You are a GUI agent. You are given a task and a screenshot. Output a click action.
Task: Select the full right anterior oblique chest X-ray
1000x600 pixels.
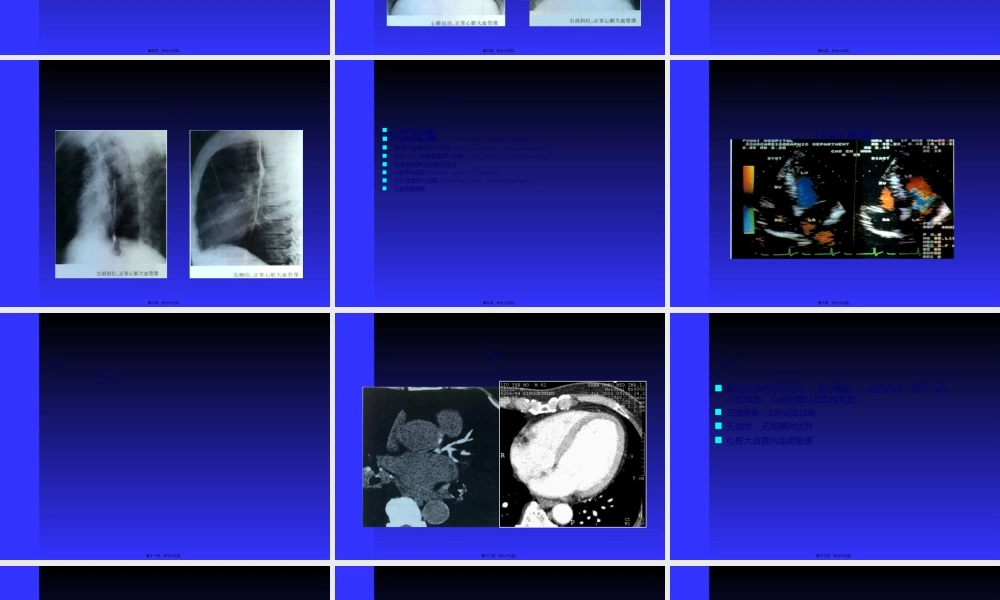(x=111, y=198)
